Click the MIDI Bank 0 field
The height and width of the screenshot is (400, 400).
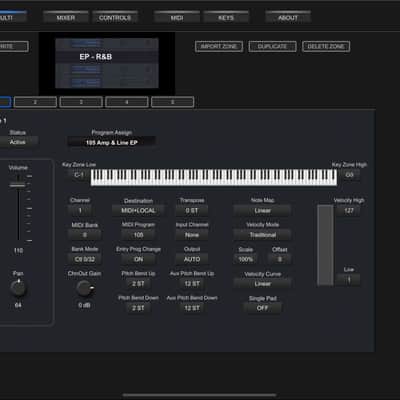point(85,235)
